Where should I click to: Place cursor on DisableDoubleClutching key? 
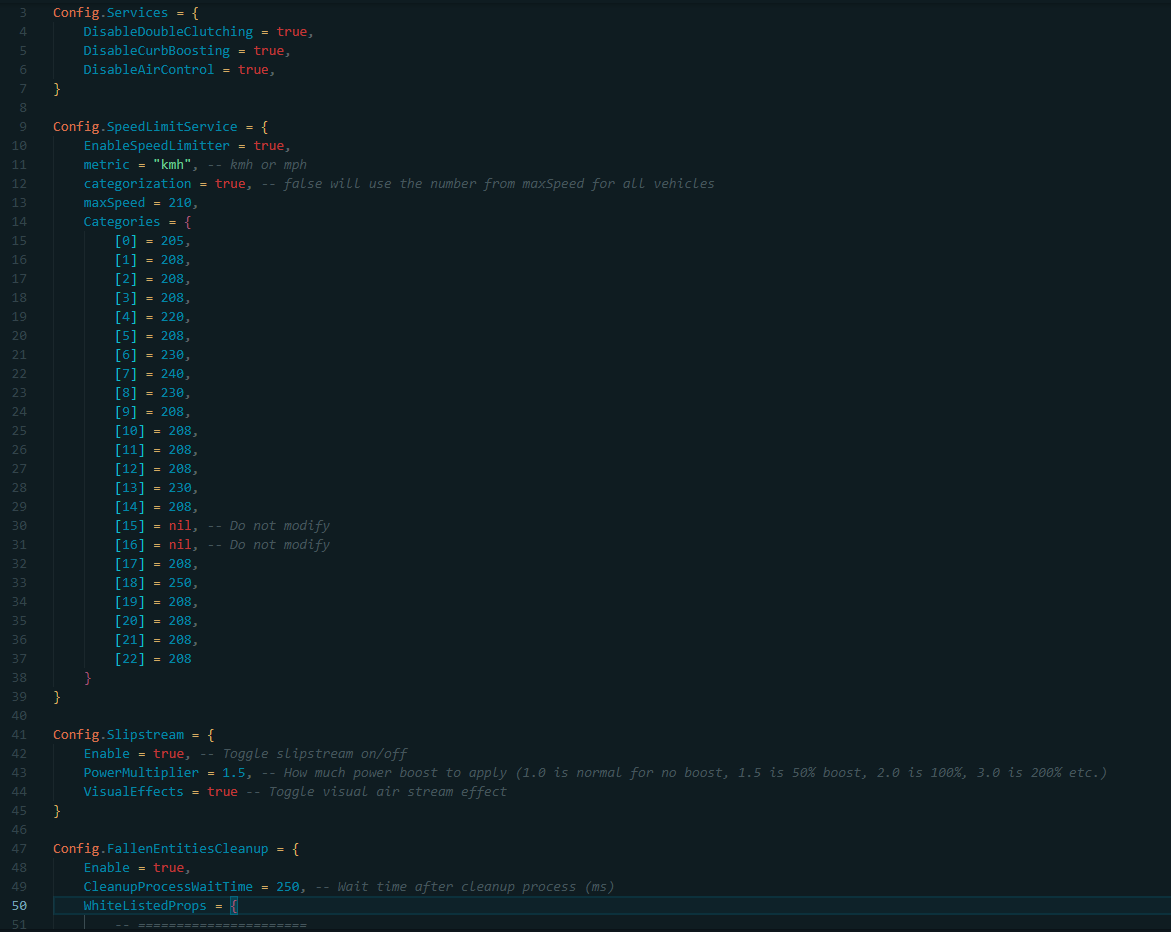click(x=168, y=32)
